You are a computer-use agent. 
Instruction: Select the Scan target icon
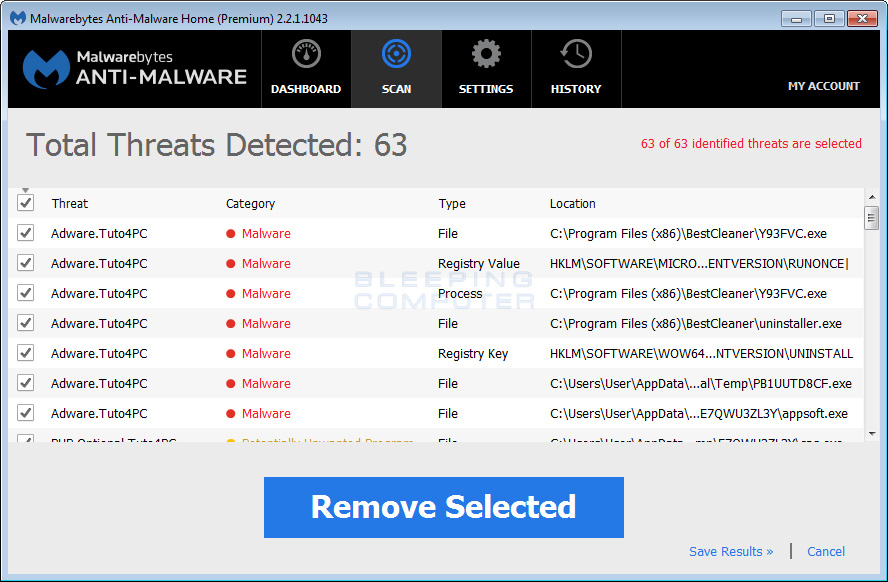(396, 55)
